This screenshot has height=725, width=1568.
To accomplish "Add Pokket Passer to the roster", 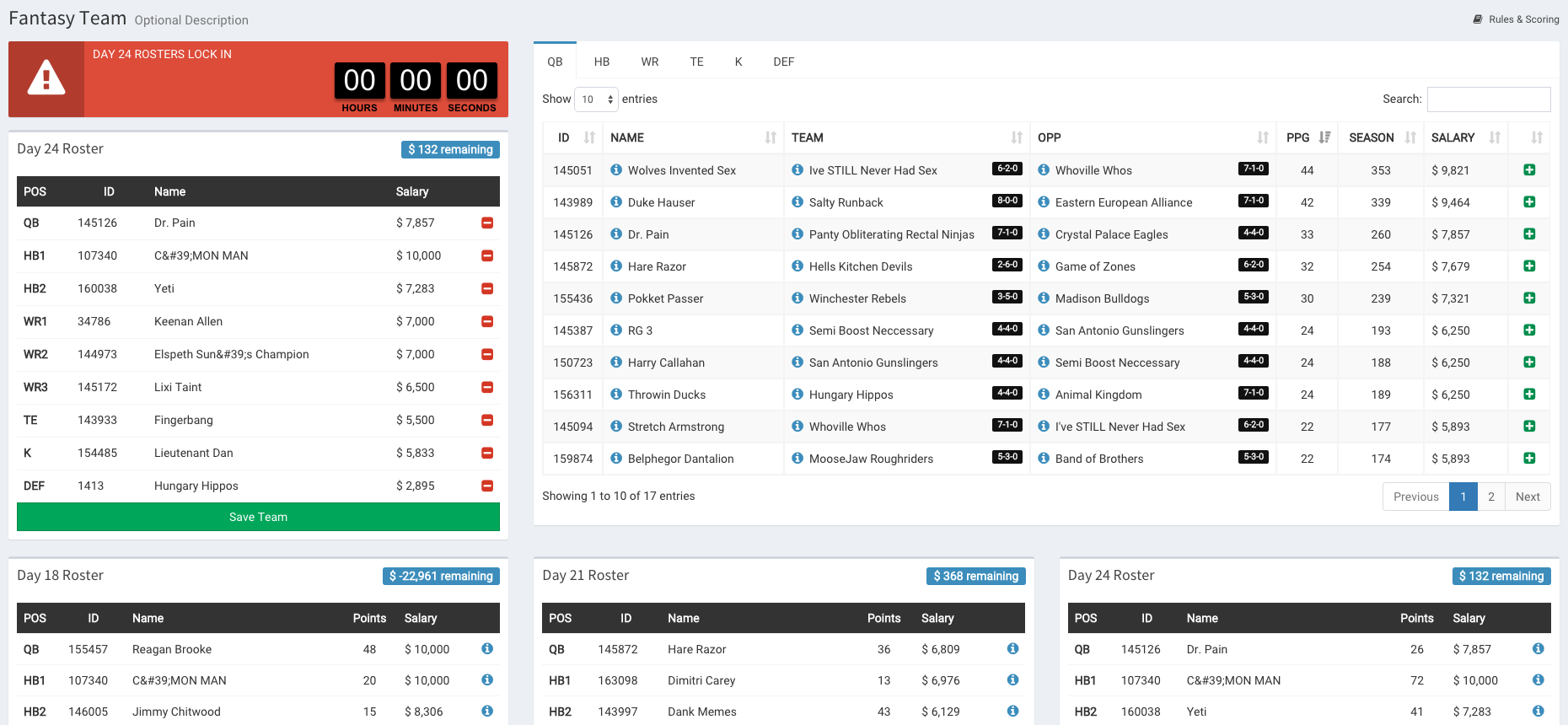I will click(1529, 298).
